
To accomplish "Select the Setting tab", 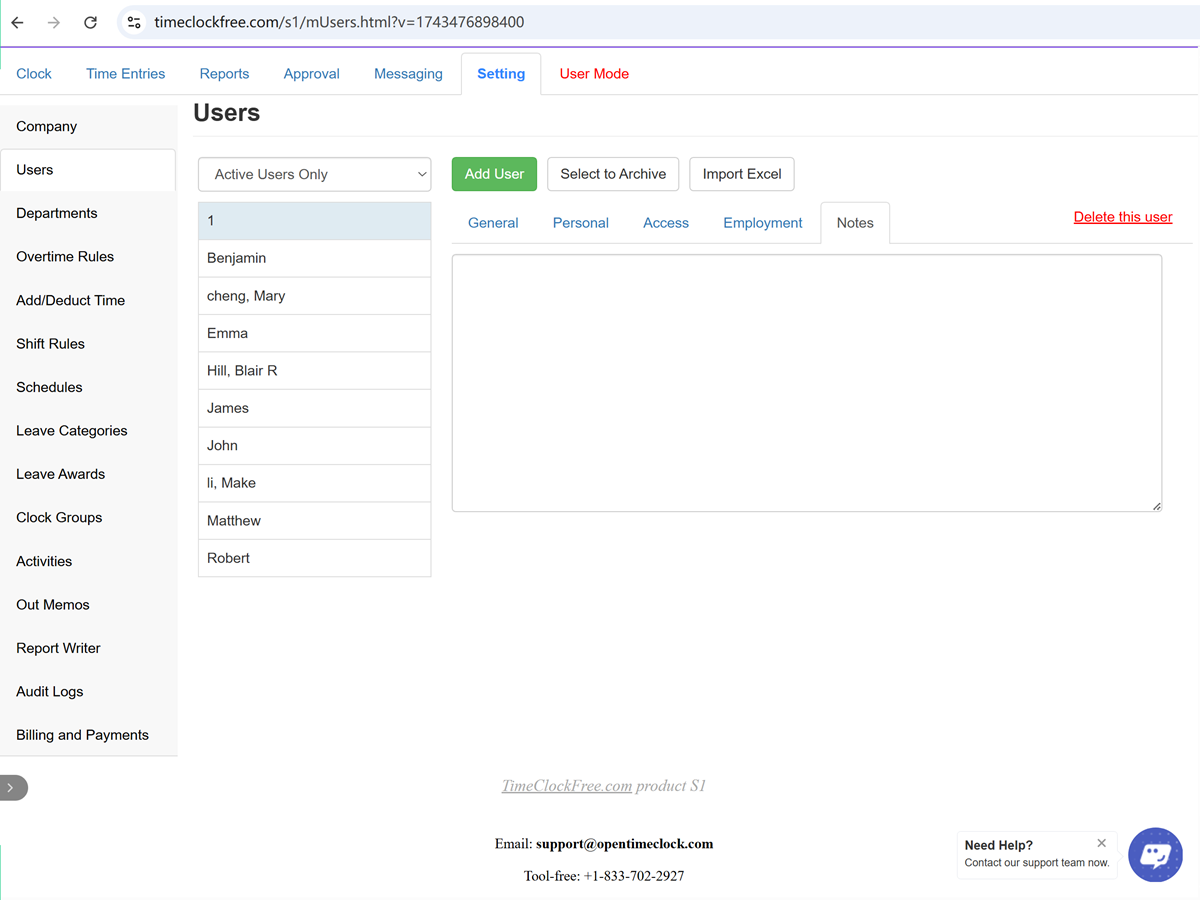I will click(x=501, y=74).
